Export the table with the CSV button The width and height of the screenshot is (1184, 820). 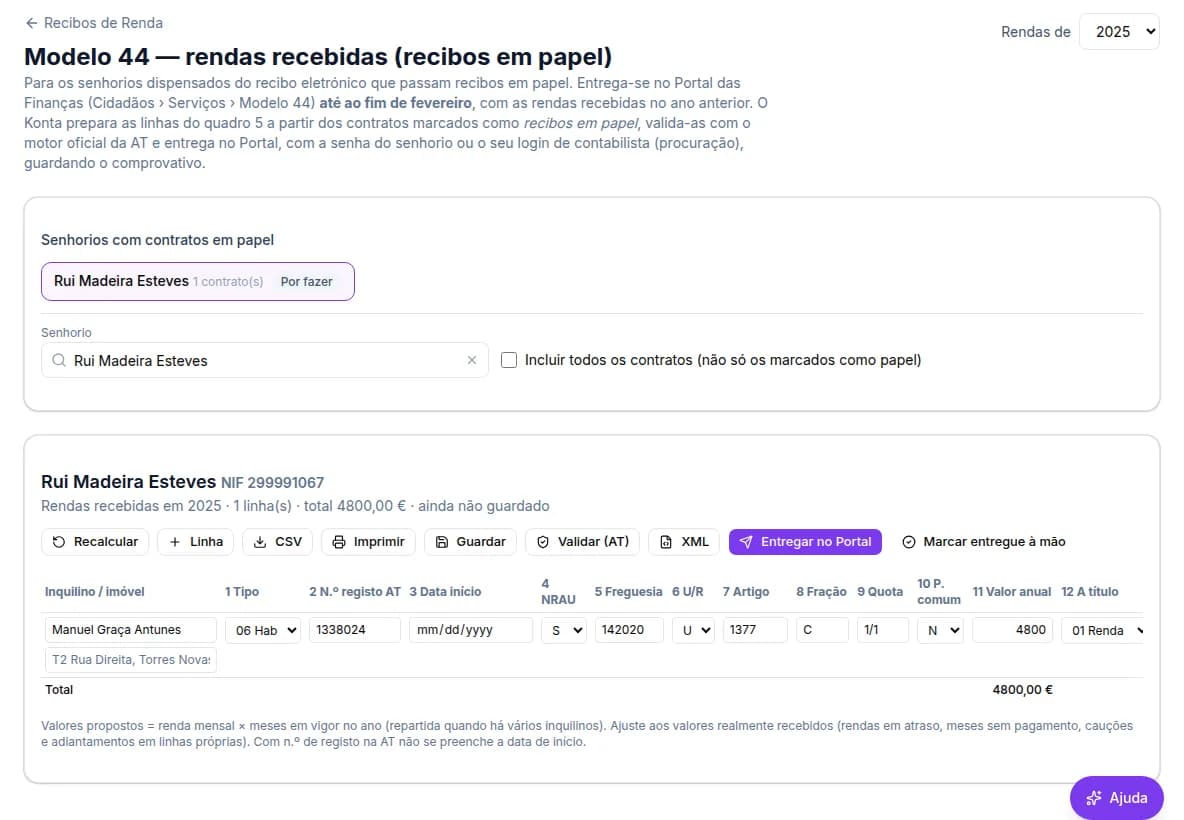(277, 542)
